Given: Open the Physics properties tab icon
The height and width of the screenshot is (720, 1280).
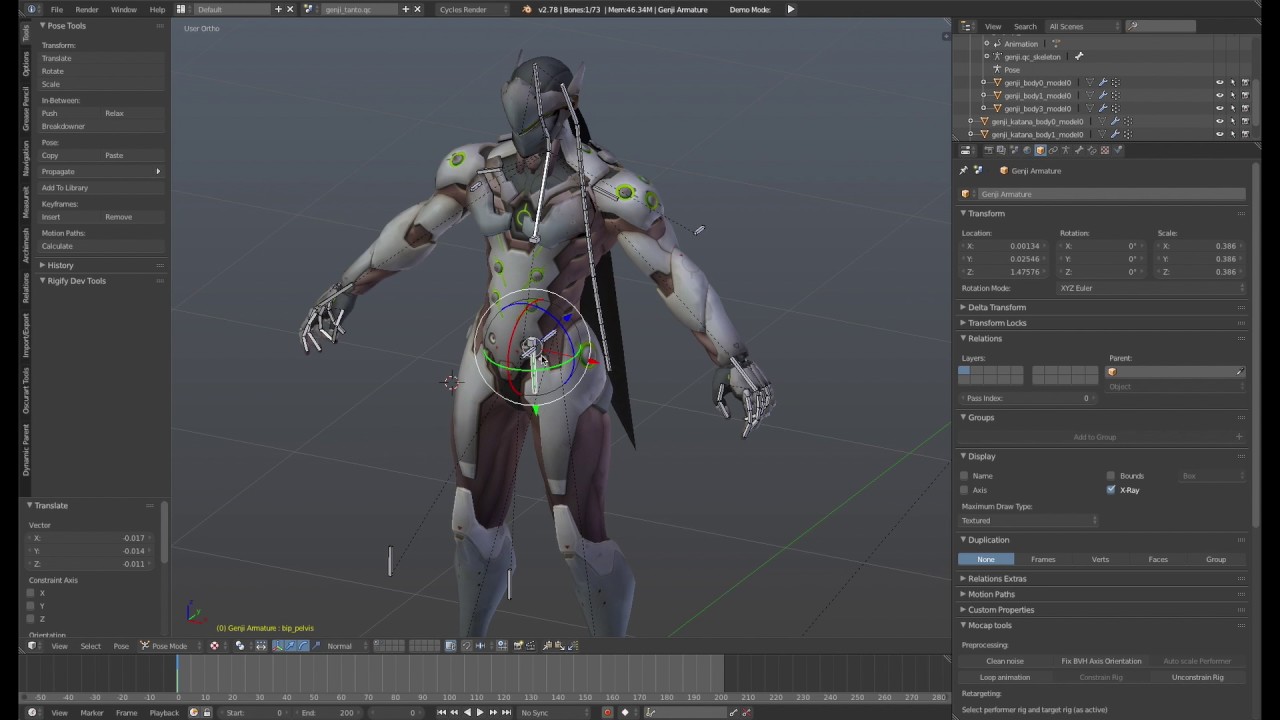Looking at the screenshot, I should click(1118, 150).
